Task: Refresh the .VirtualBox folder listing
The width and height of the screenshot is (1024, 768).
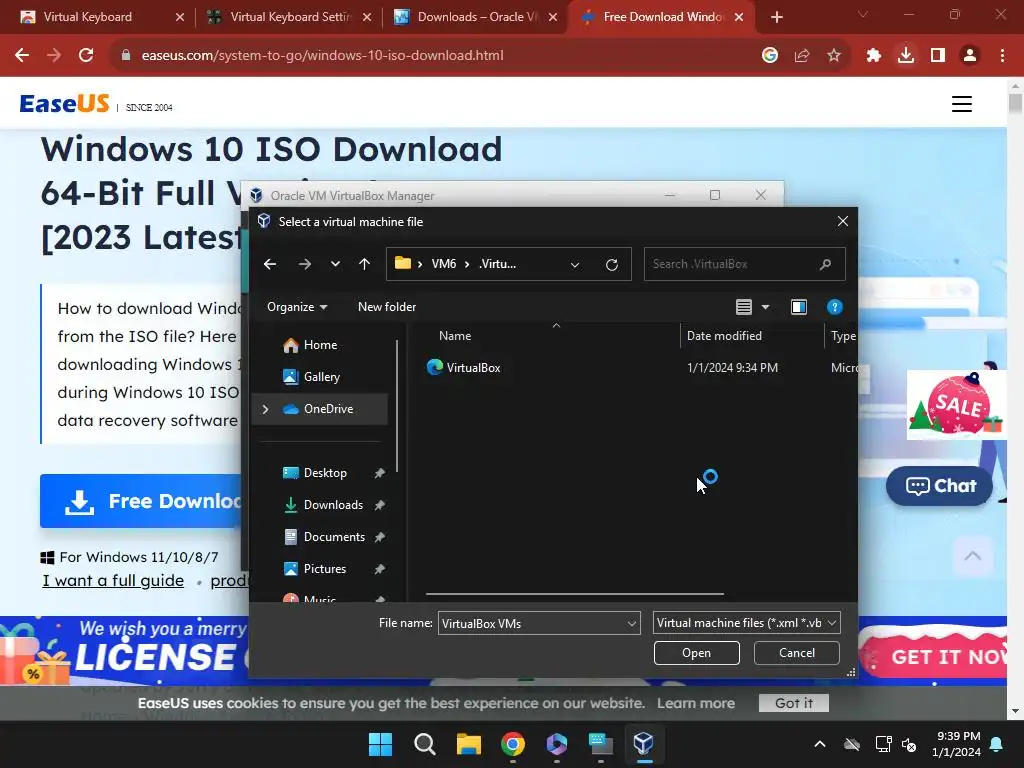Action: (612, 264)
